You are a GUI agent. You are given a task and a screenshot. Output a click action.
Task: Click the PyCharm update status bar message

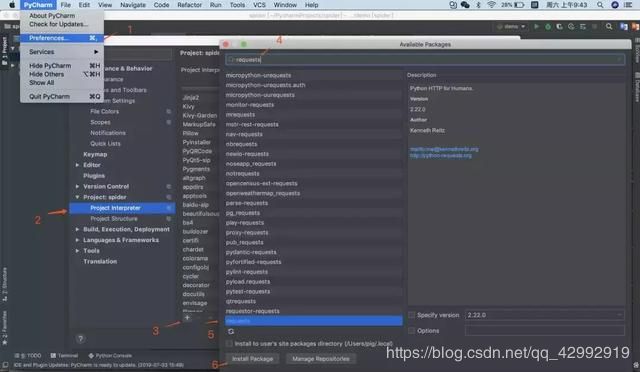point(98,365)
